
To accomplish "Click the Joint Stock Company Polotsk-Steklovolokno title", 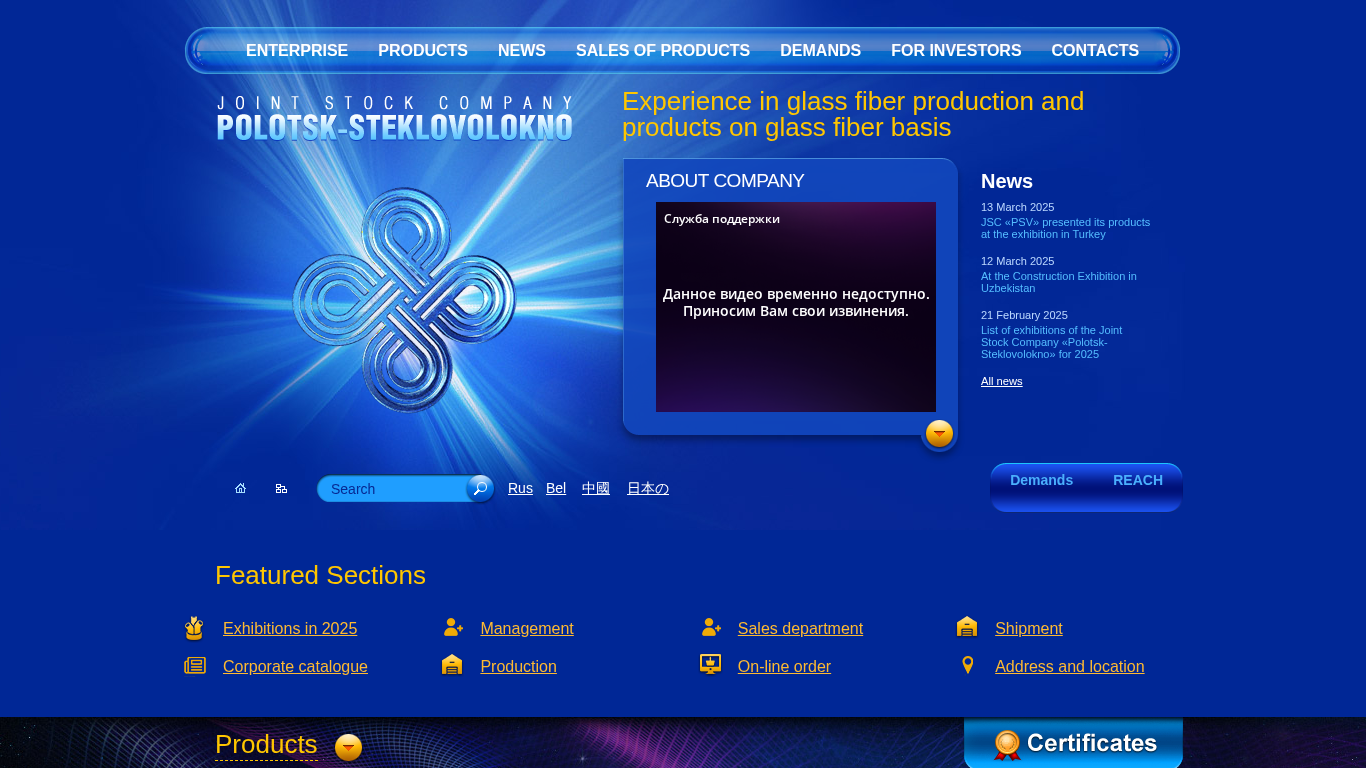I will coord(395,118).
